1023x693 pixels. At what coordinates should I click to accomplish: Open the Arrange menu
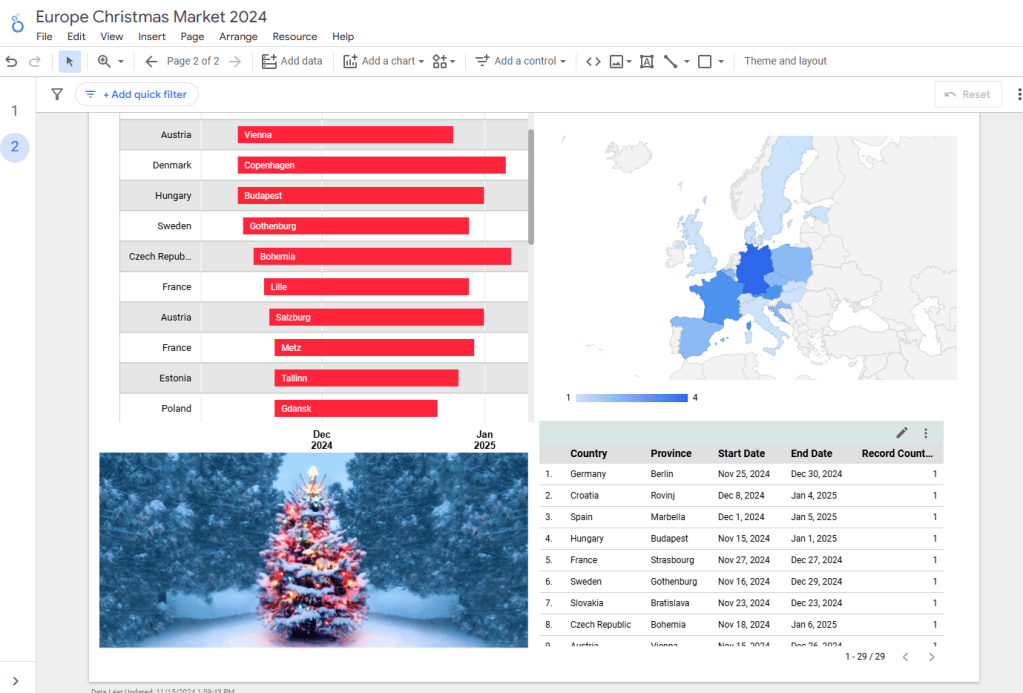click(238, 37)
